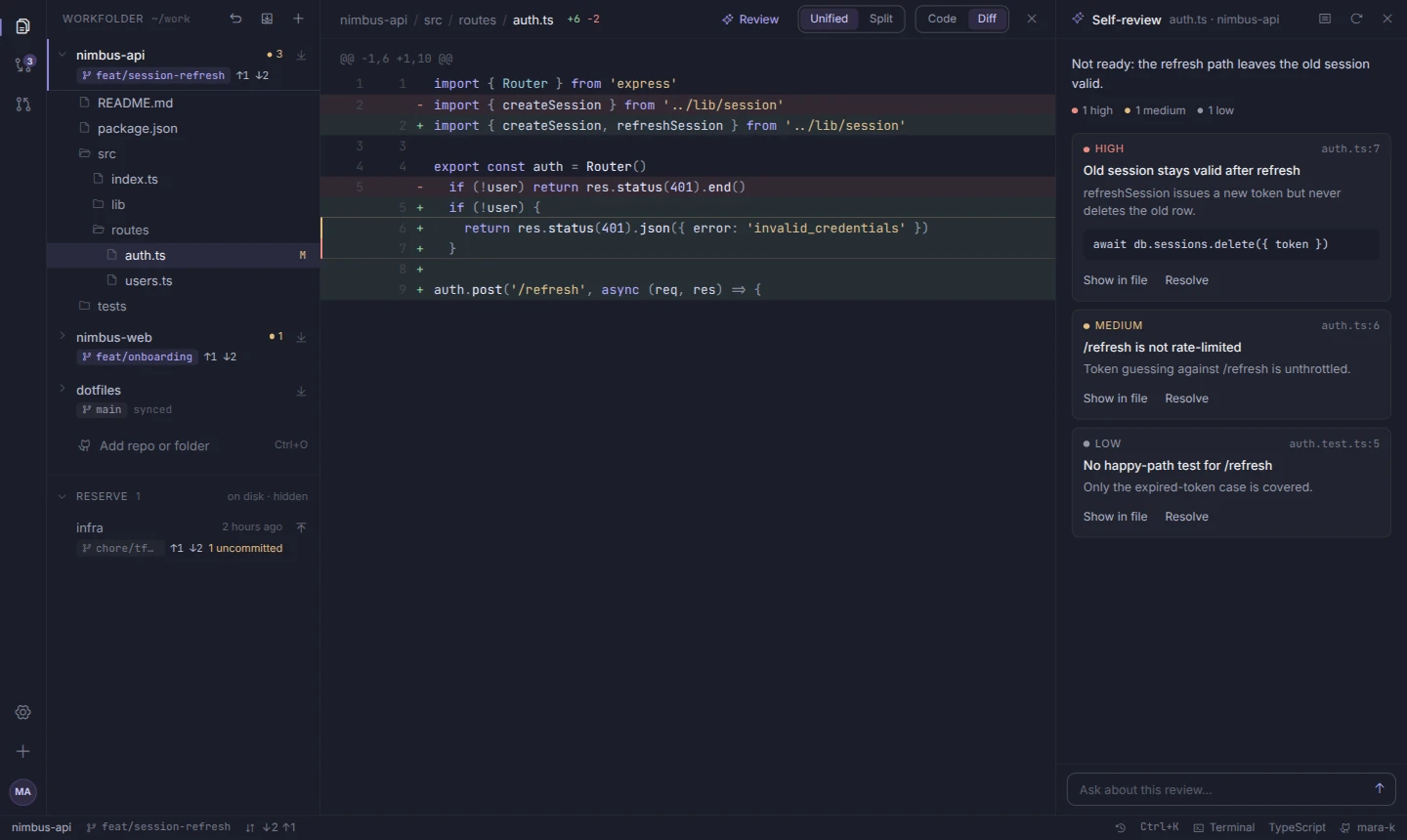Screen dimensions: 1407x840
Task: Click TypeScript language in status bar
Action: (x=1297, y=827)
